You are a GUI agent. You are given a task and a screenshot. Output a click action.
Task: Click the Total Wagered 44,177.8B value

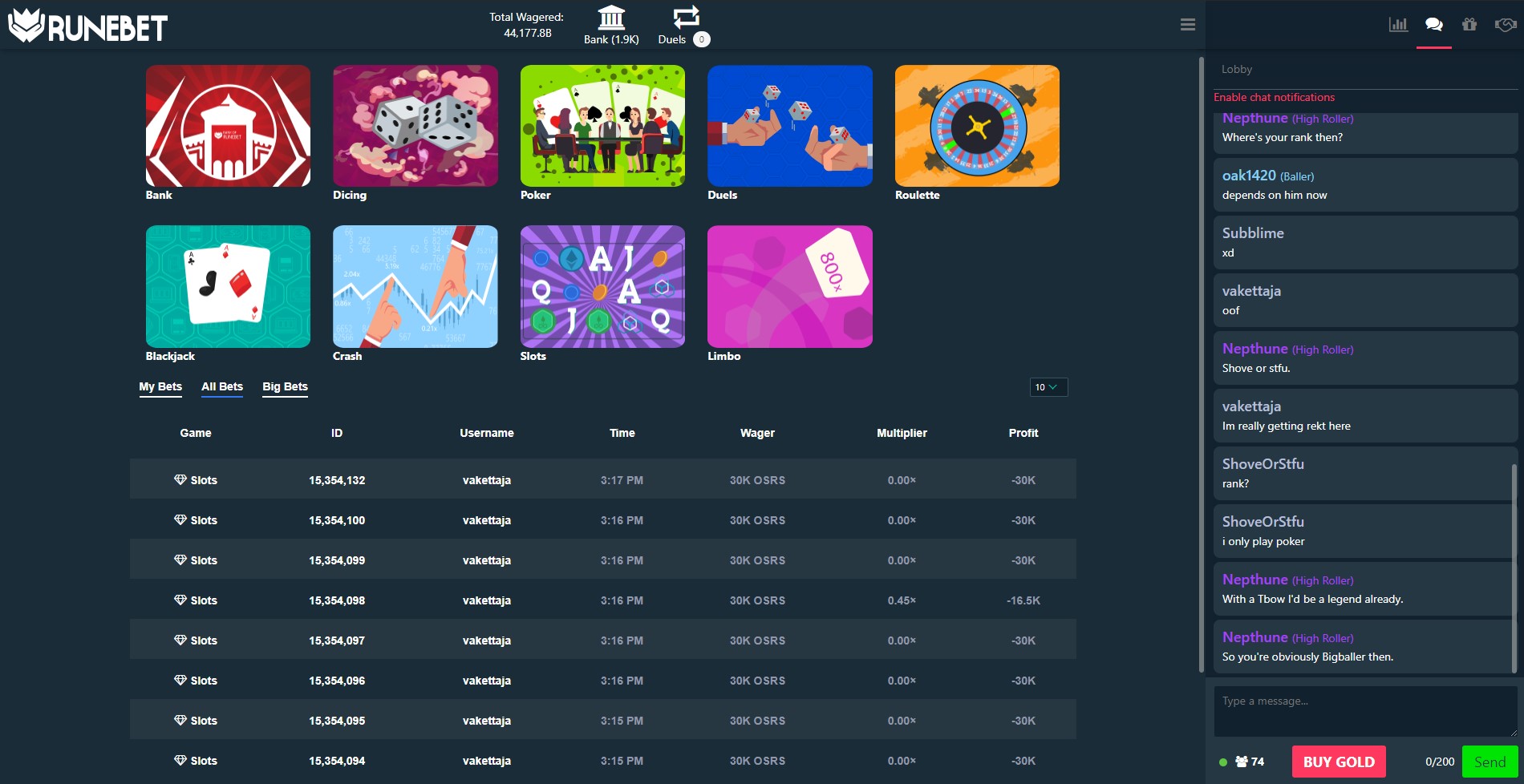[x=528, y=33]
